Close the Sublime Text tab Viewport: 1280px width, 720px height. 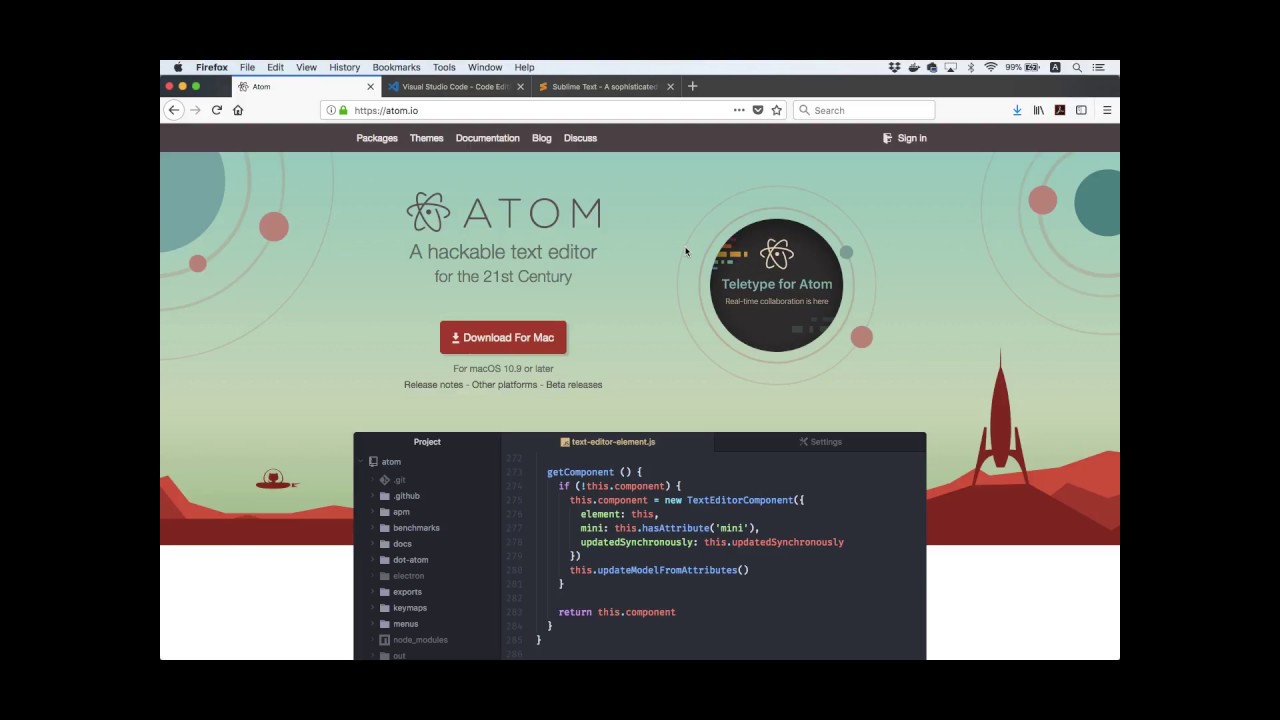tap(670, 87)
